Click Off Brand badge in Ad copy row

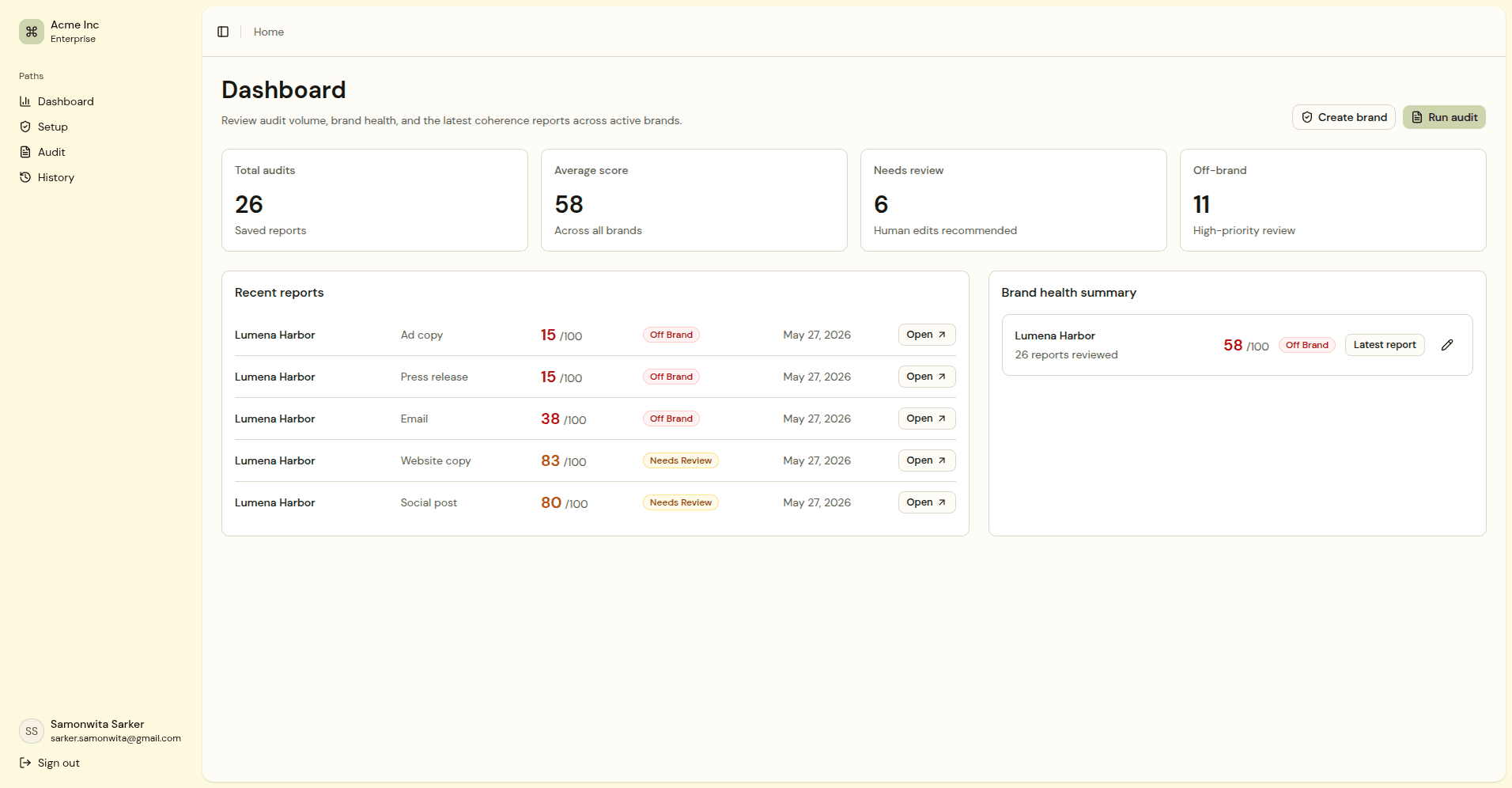pyautogui.click(x=671, y=335)
